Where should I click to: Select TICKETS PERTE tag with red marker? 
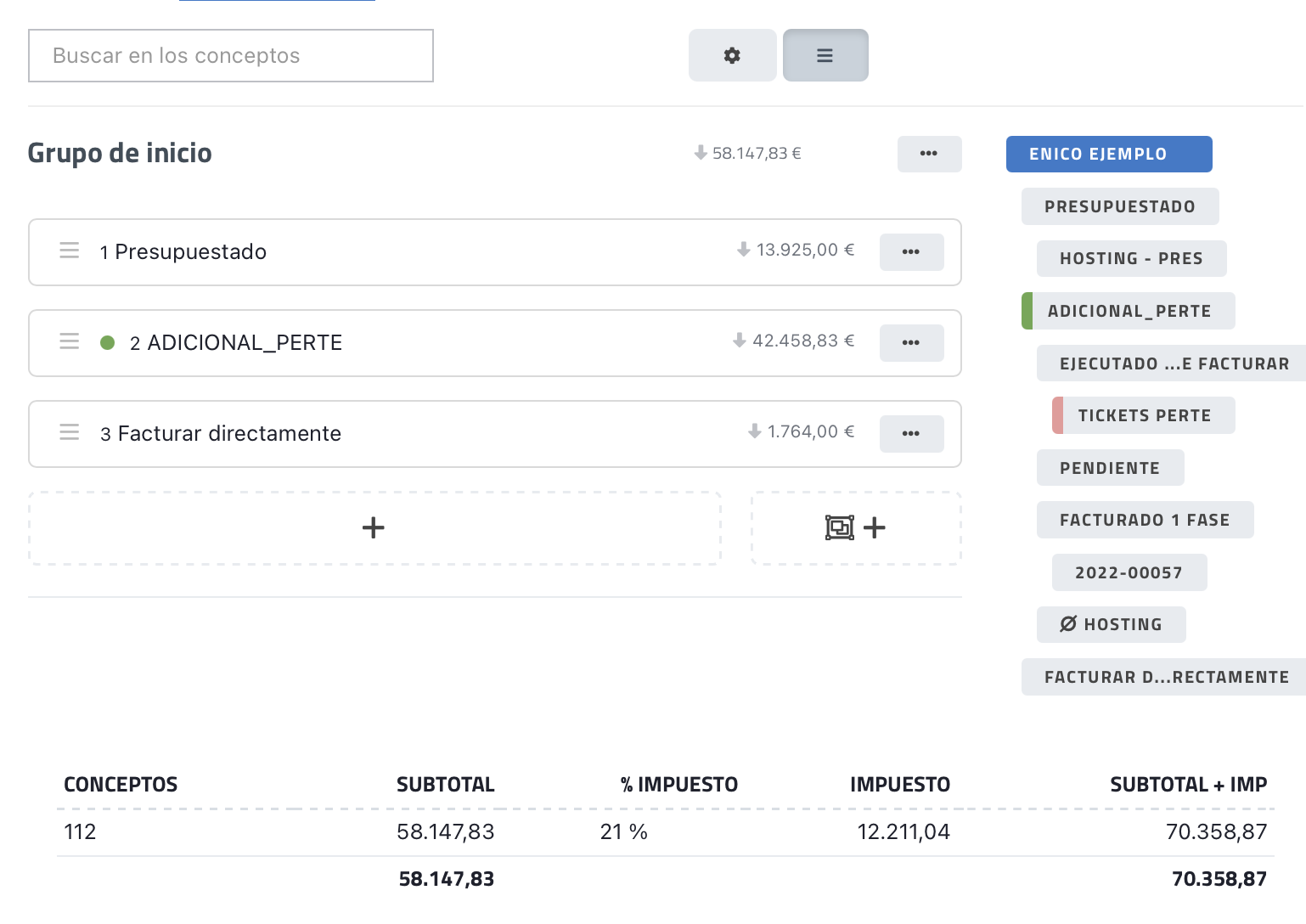pos(1143,416)
